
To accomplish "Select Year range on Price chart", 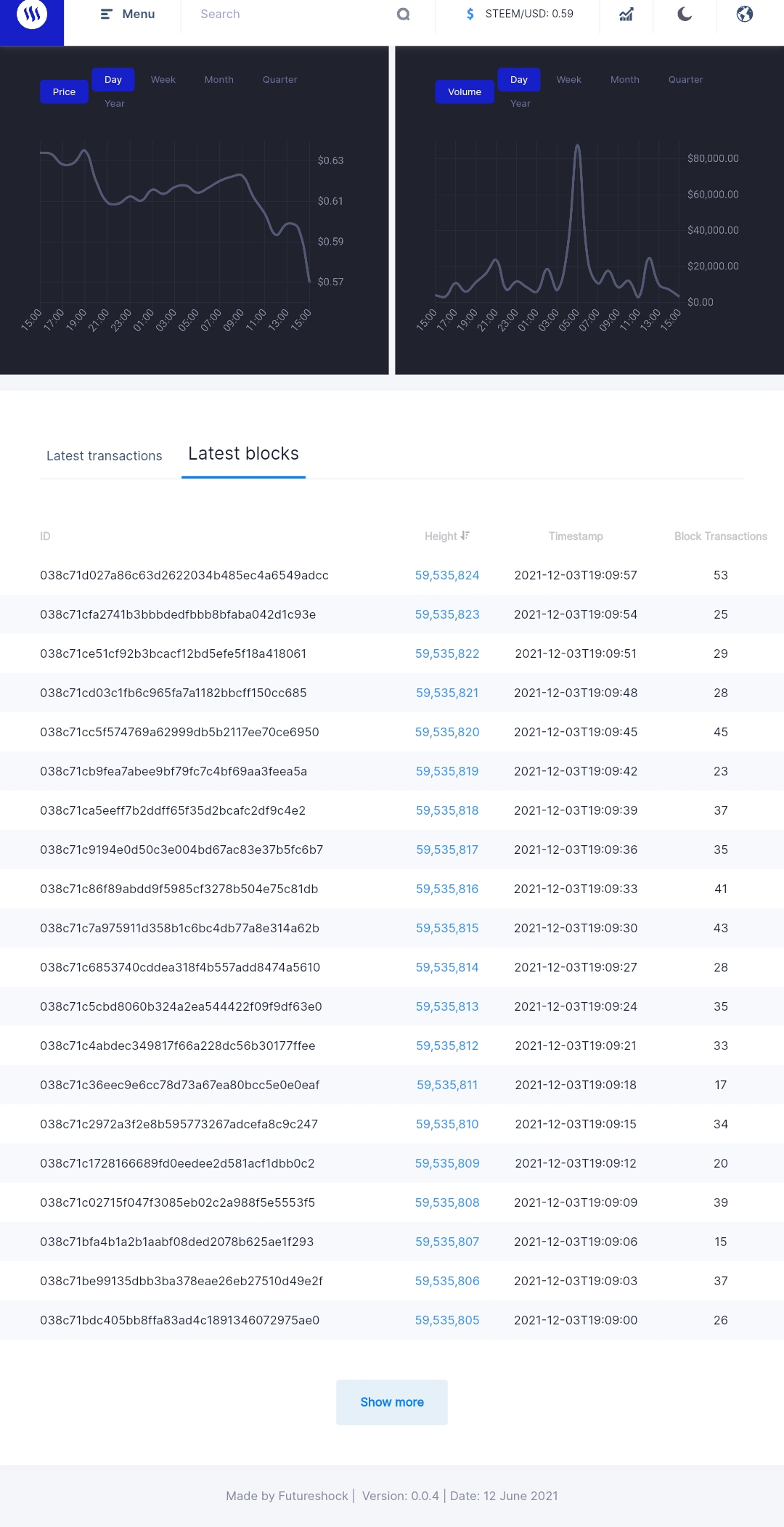I will pyautogui.click(x=115, y=103).
